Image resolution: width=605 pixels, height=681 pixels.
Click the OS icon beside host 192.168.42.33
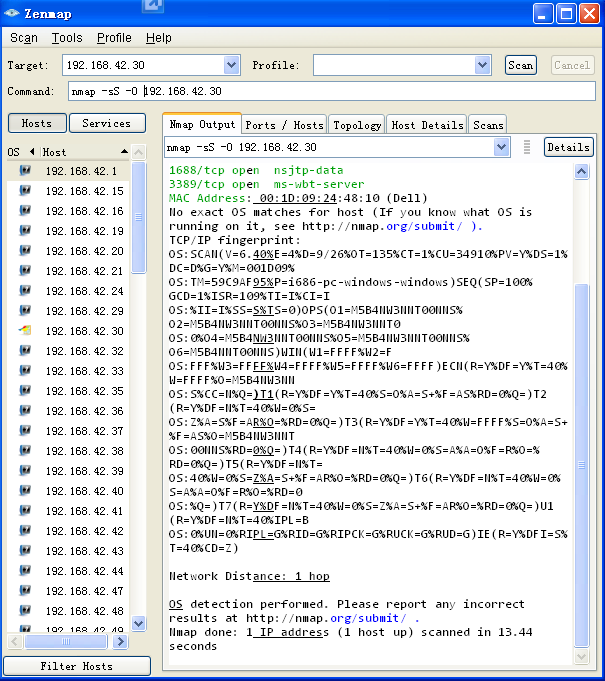pyautogui.click(x=25, y=370)
